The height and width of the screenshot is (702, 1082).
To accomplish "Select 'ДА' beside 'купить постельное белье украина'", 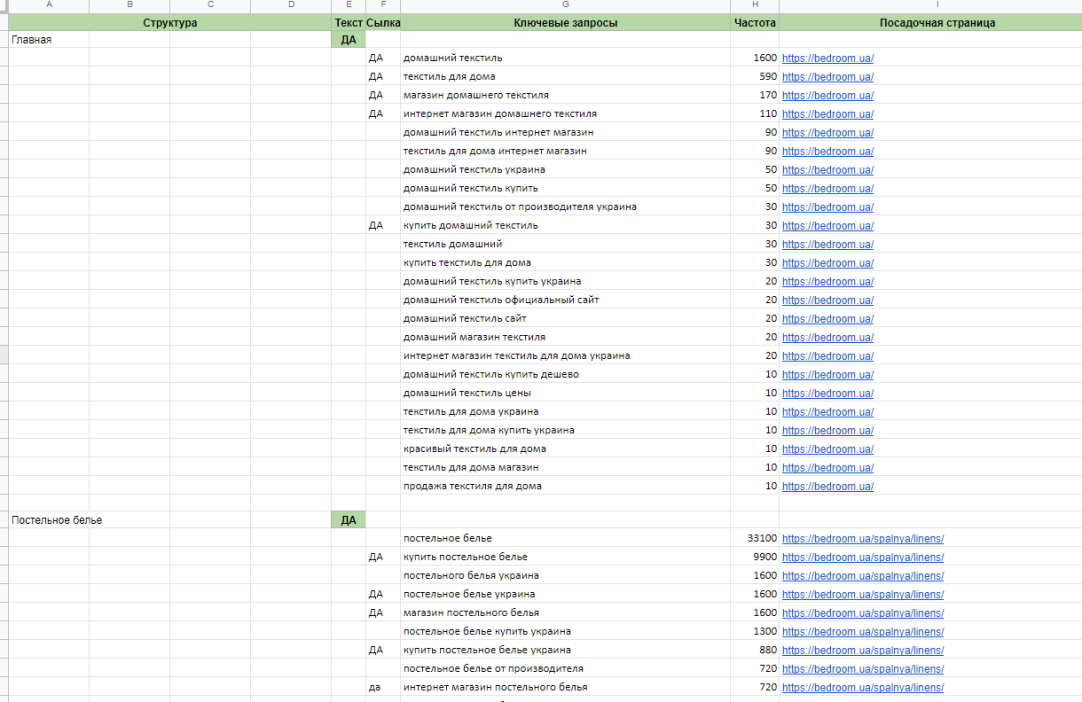I will pyautogui.click(x=383, y=650).
